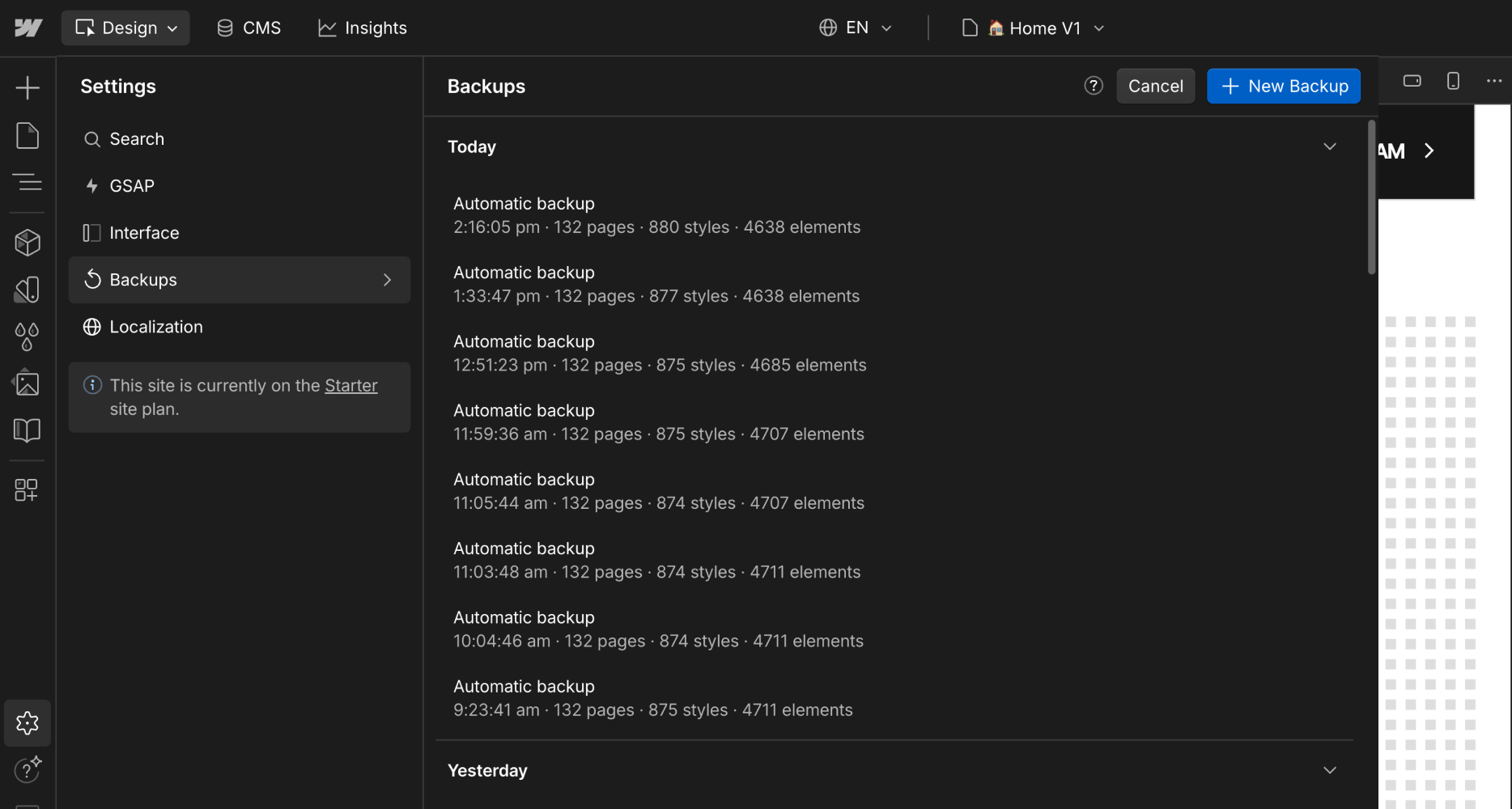Switch to the CMS tab
This screenshot has width=1512, height=809.
point(248,27)
